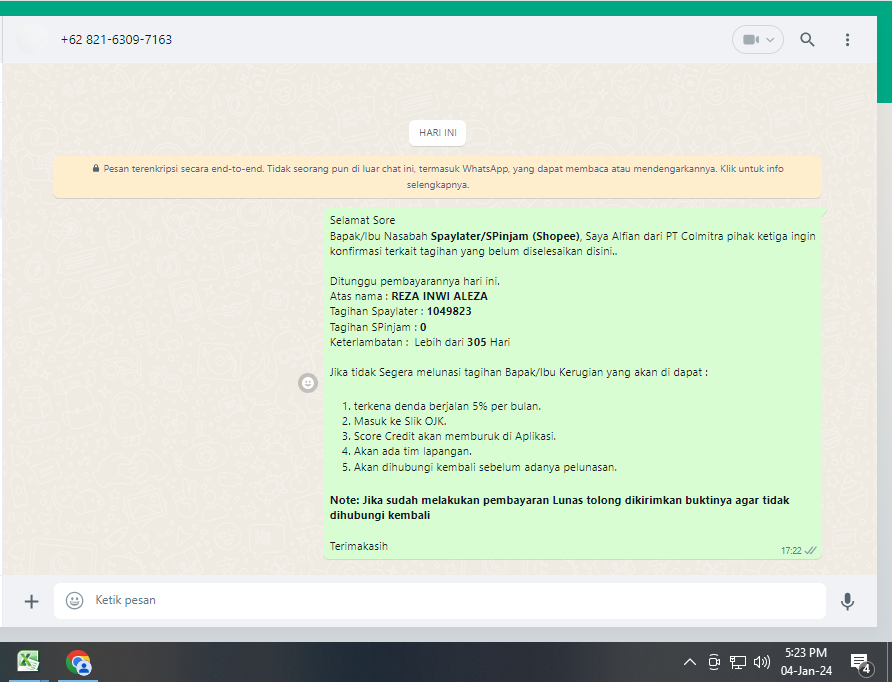Open the notification center with 4 alerts
The width and height of the screenshot is (892, 682).
coord(861,663)
